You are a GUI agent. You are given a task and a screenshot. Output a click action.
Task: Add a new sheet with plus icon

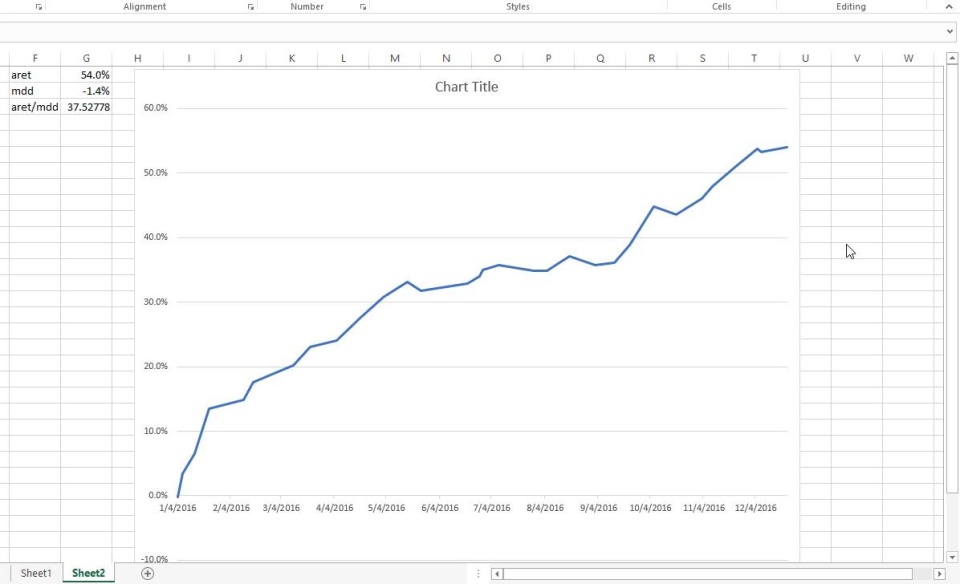148,574
